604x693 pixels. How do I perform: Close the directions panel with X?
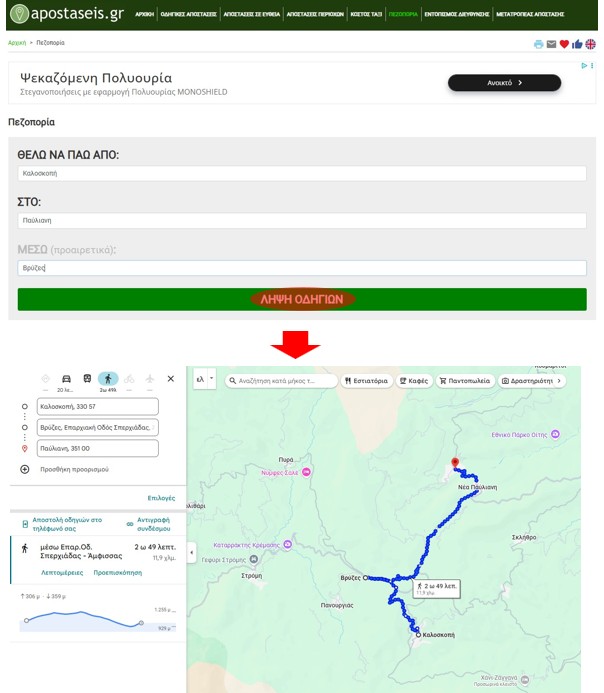point(171,379)
